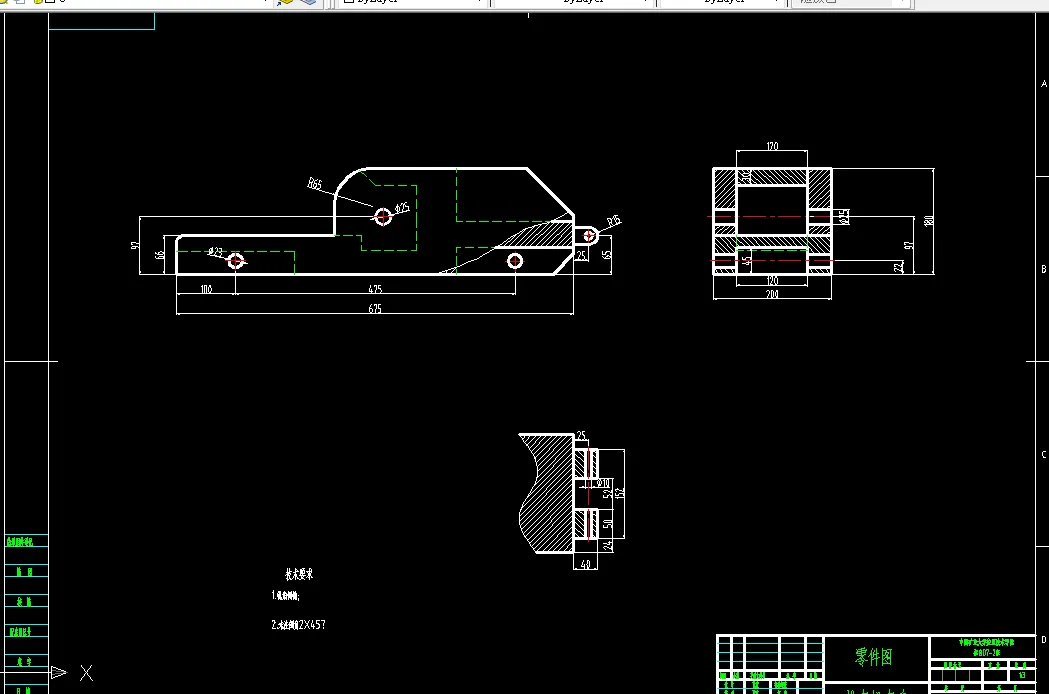The height and width of the screenshot is (694, 1049).
Task: Select the lower right hole circle in main view
Action: [514, 261]
